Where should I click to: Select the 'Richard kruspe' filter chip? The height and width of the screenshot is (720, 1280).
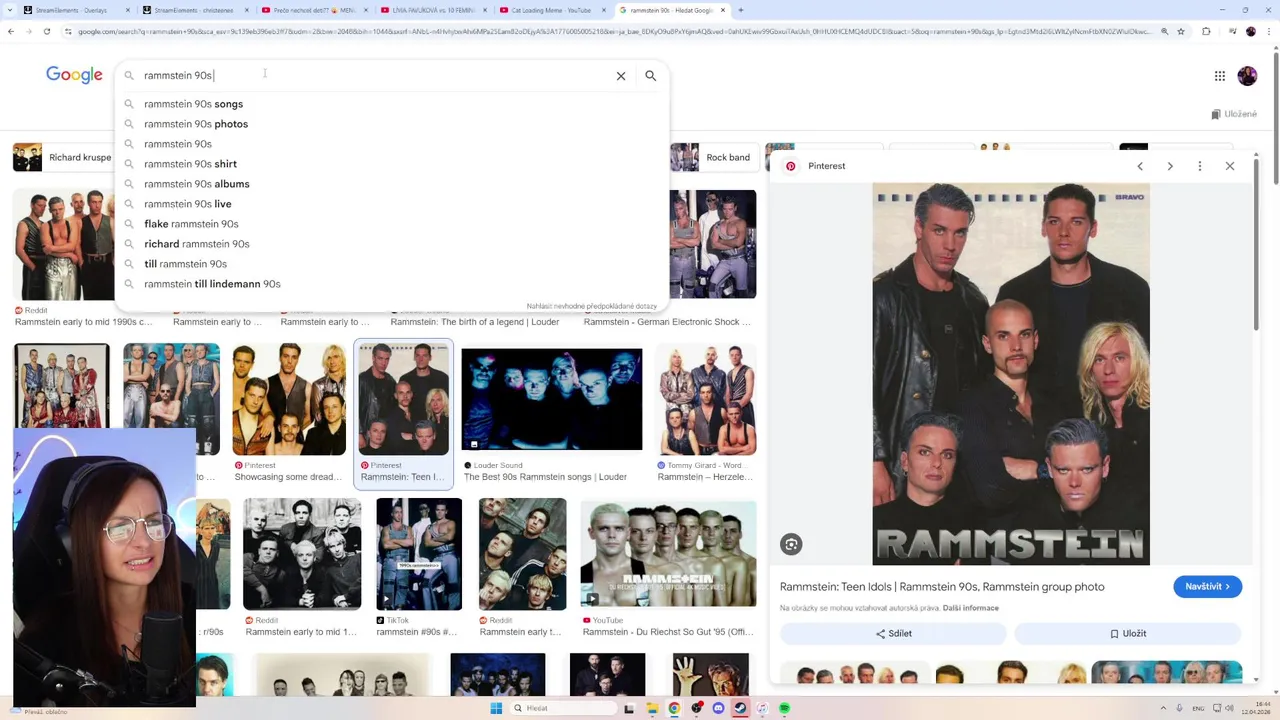(62, 157)
